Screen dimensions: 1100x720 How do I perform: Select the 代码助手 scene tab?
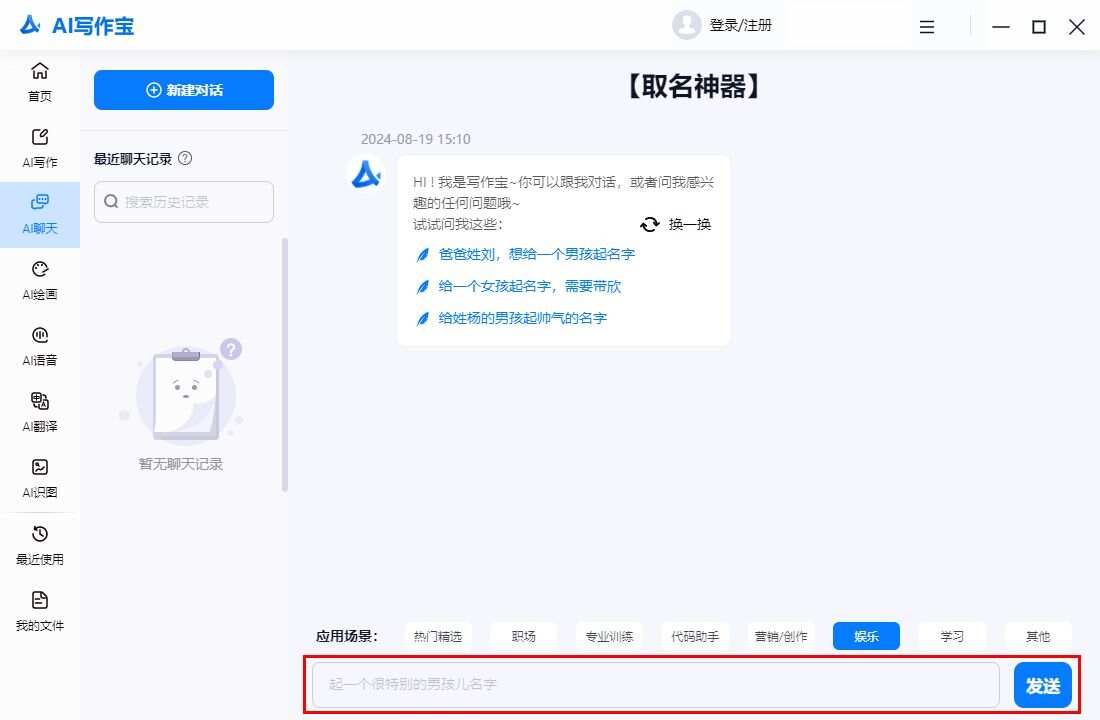(695, 636)
